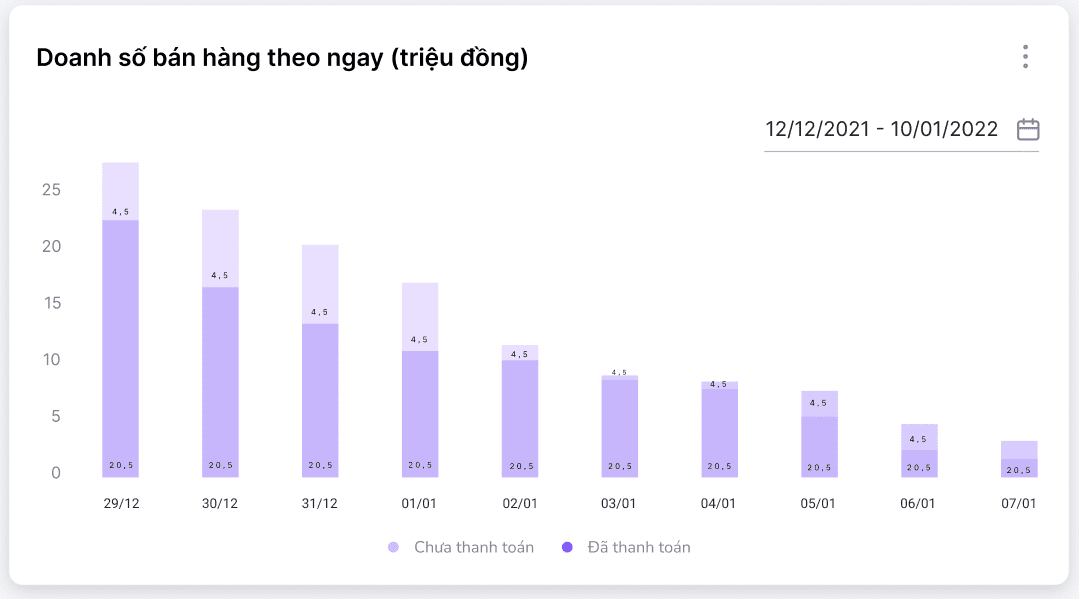Viewport: 1079px width, 599px height.
Task: Select the unpaid bar segment for 07/01
Action: click(1019, 449)
